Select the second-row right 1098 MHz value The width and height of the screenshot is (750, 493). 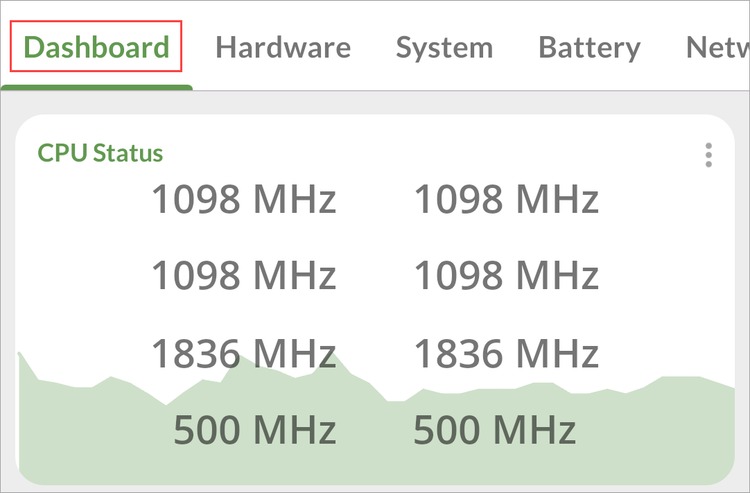click(x=507, y=275)
